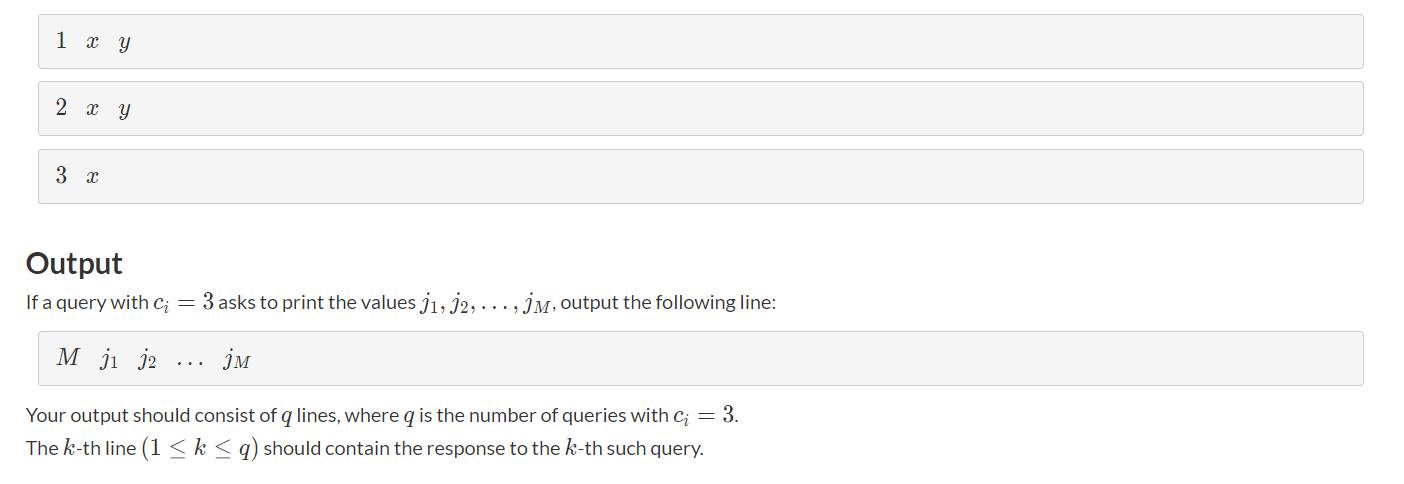Image resolution: width=1404 pixels, height=484 pixels.
Task: Click the 'M j1 j2 ... jM' code block
Action: (x=700, y=359)
